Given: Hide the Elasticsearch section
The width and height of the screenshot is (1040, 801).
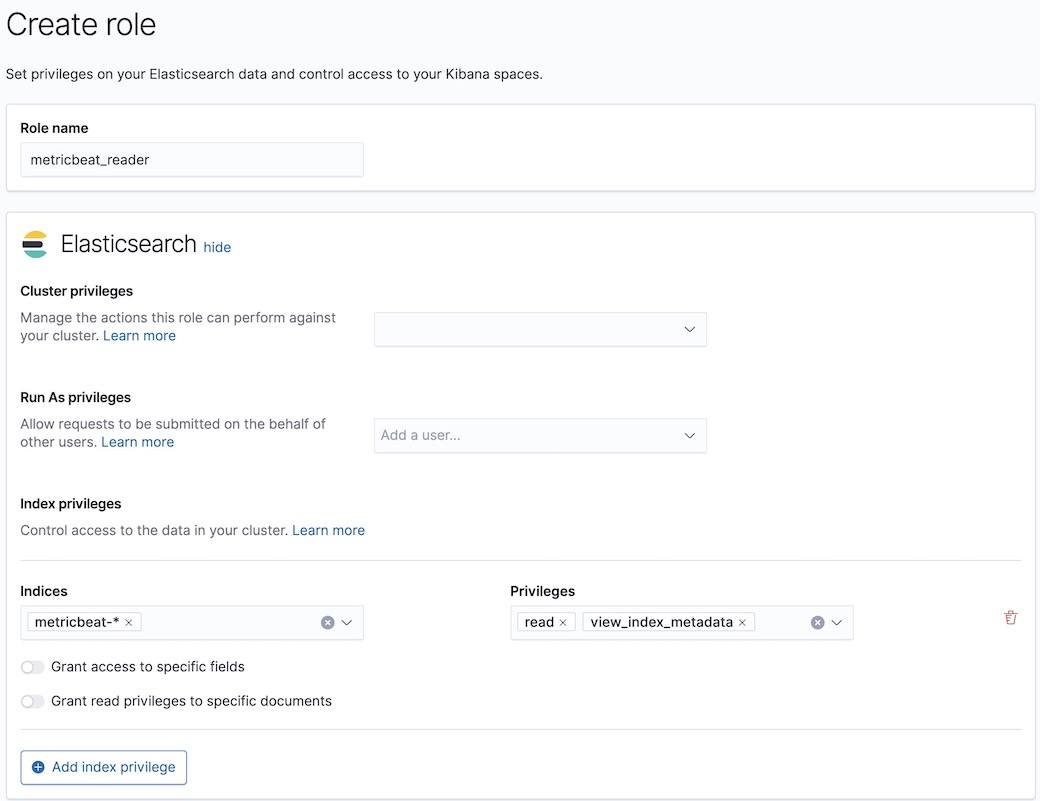Looking at the screenshot, I should [x=217, y=246].
